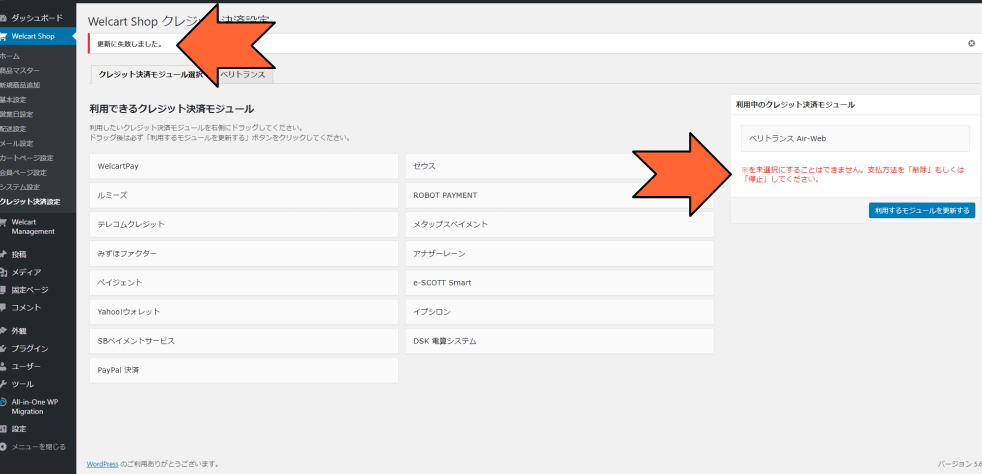Click the 外観 paintbrush icon
This screenshot has height=474, width=982.
coord(3,331)
